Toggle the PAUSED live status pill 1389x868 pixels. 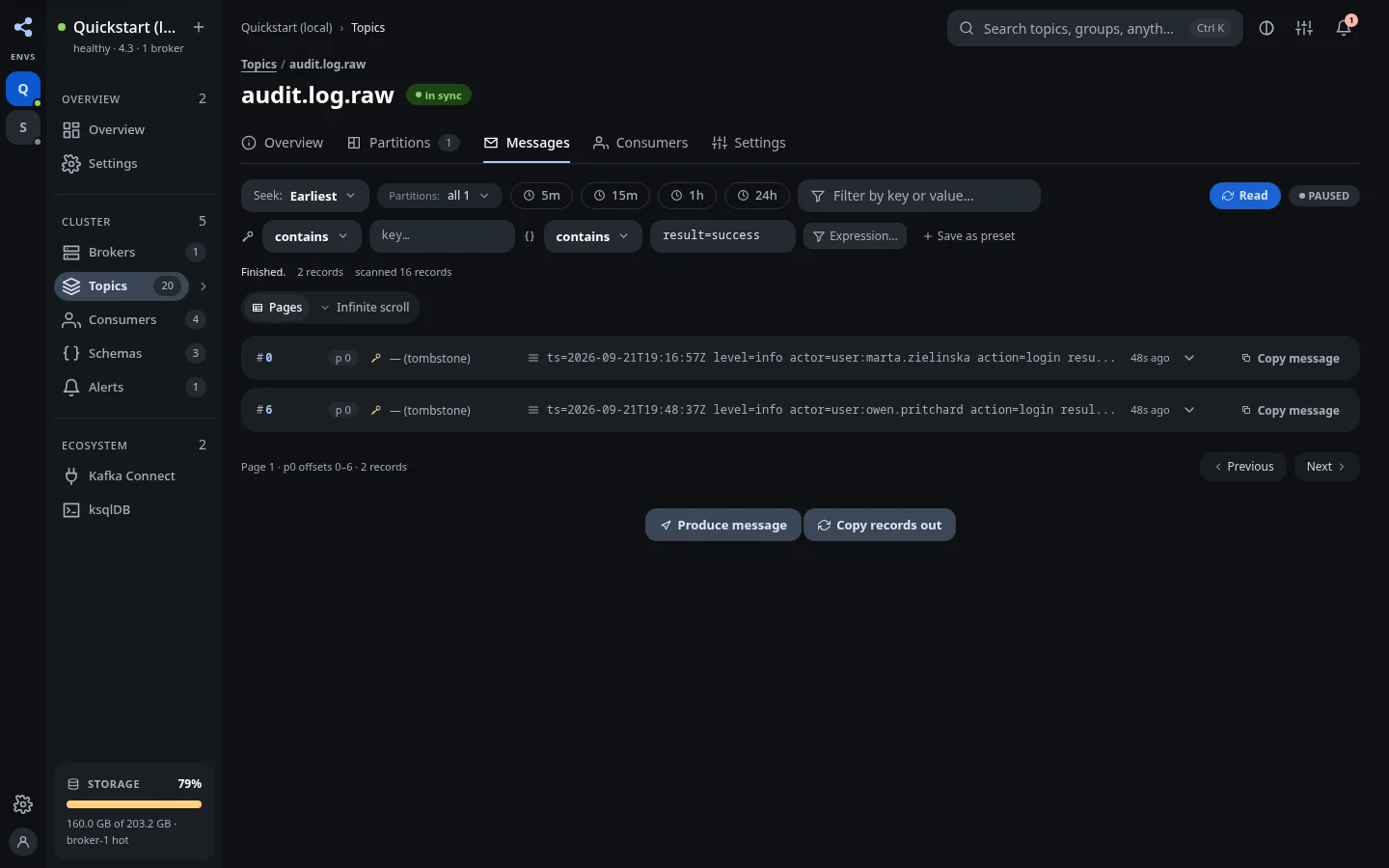[x=1324, y=196]
